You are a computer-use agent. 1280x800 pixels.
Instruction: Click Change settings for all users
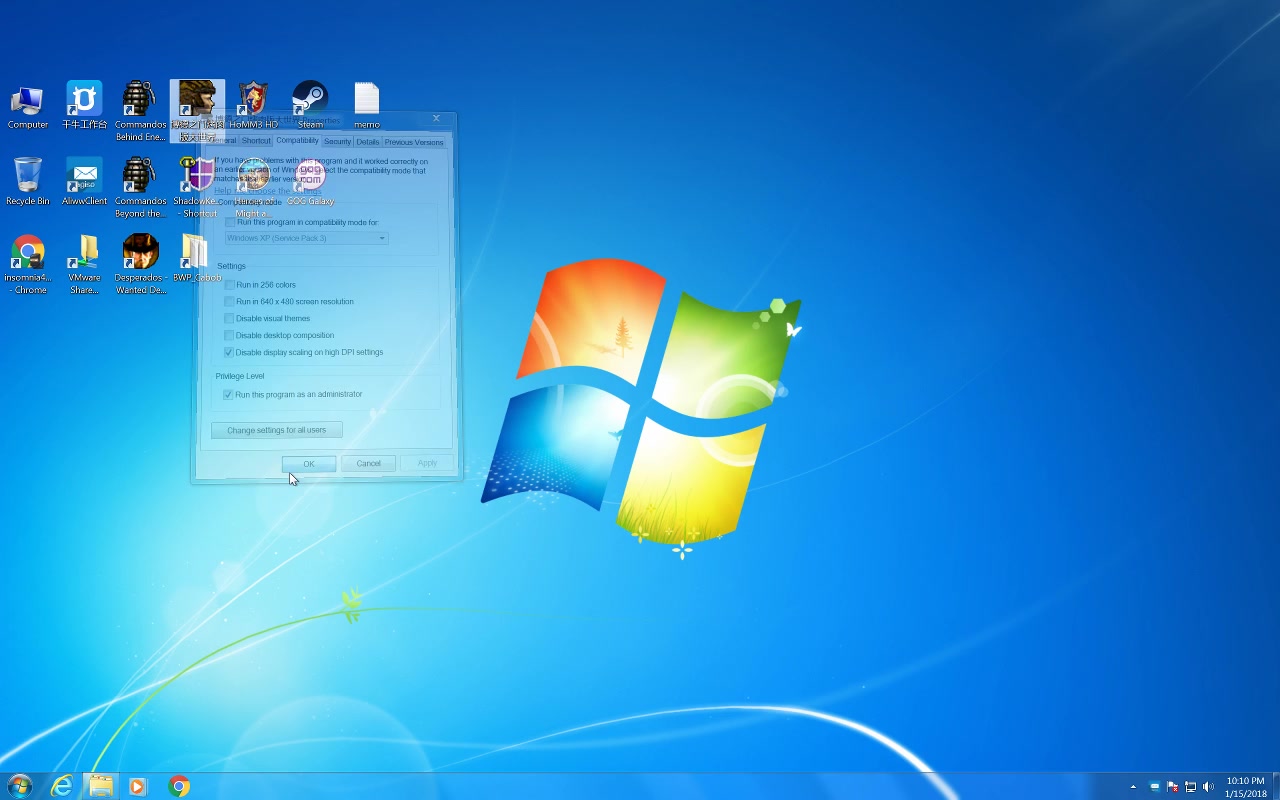(277, 430)
